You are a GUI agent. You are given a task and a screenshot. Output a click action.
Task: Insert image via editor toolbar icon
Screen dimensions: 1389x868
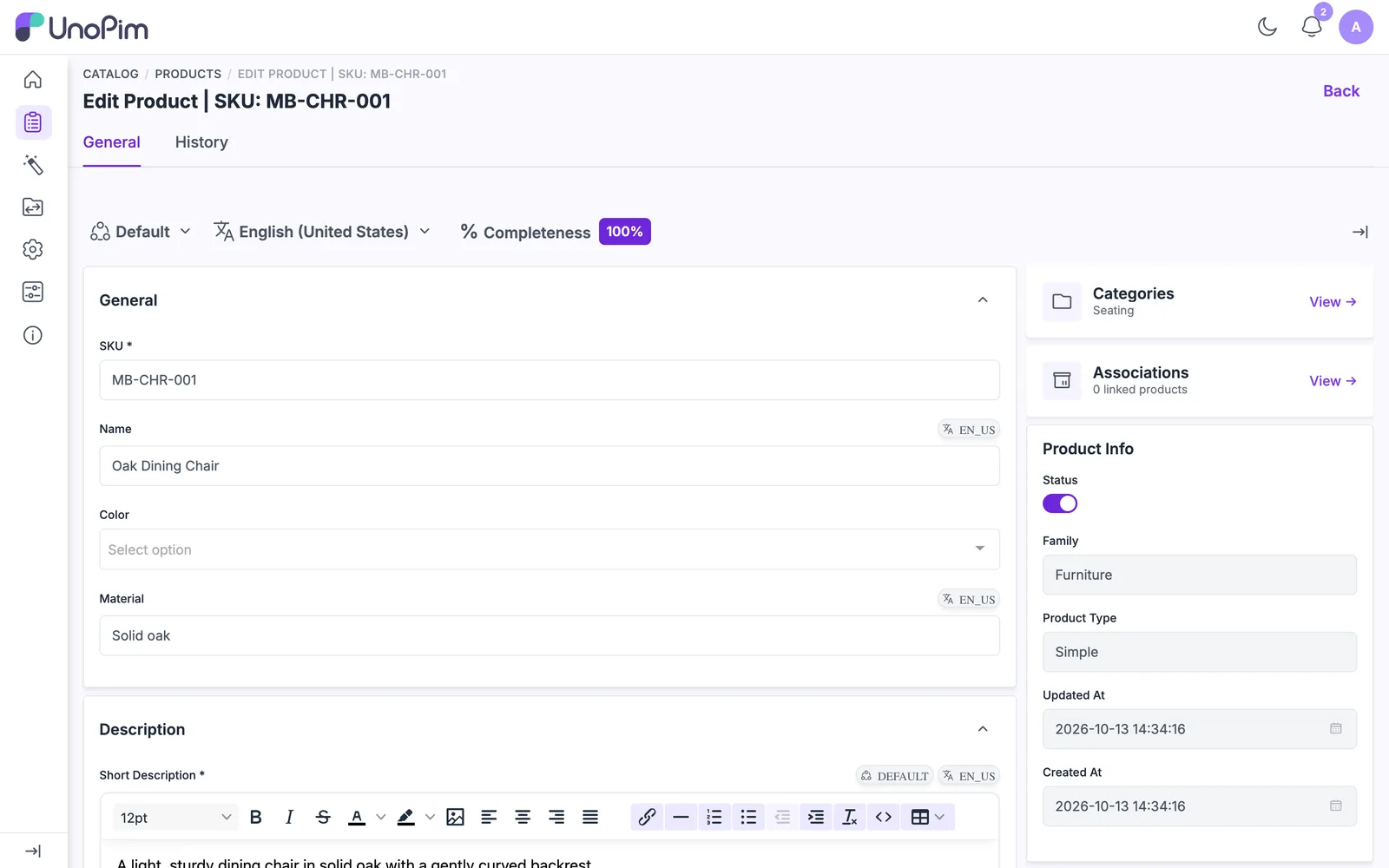pyautogui.click(x=455, y=817)
